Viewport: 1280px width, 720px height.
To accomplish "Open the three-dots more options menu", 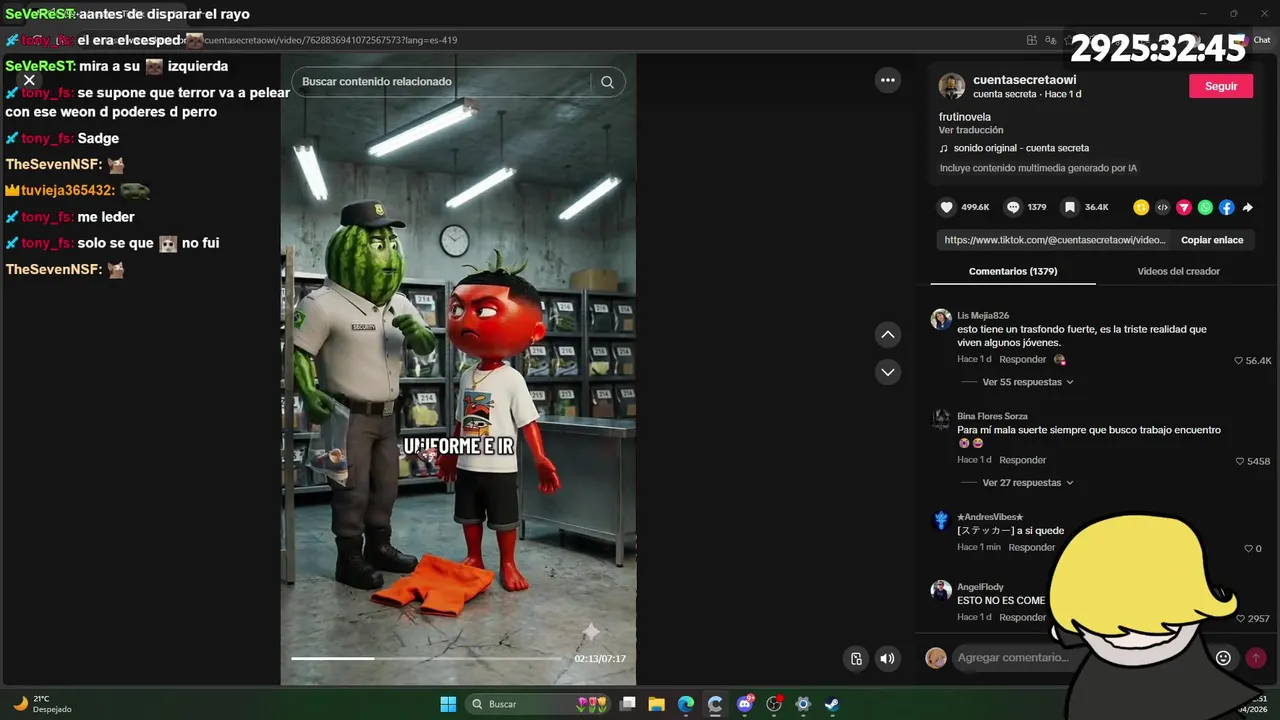I will pos(888,80).
